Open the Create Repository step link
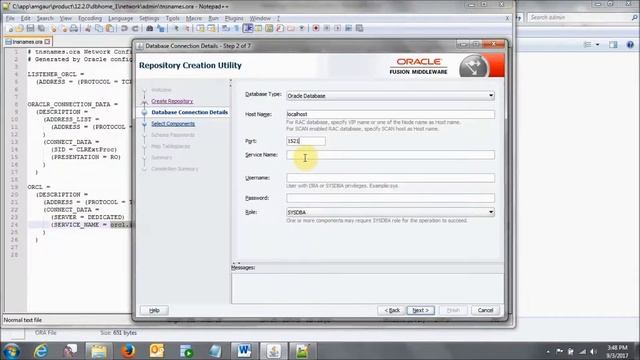This screenshot has width=640, height=360. tap(172, 101)
